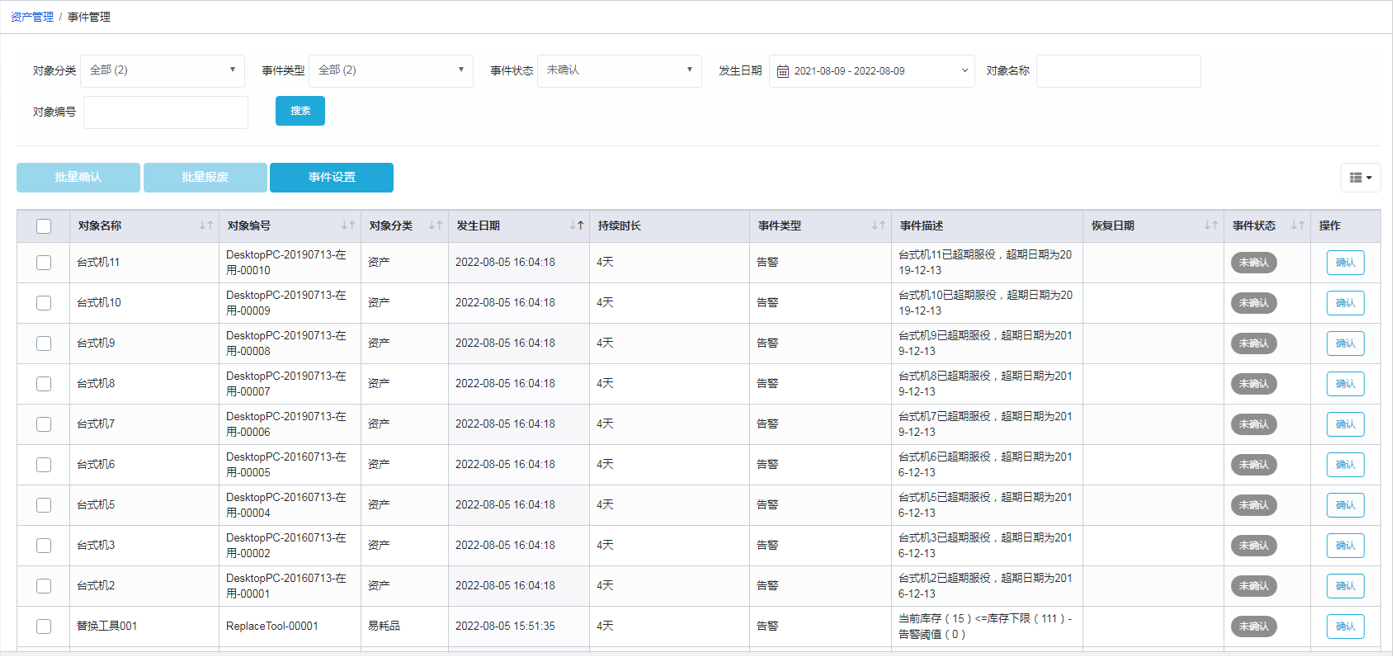Sort by 事件类型 column sort icon
Screen dimensions: 1393x656
pos(877,226)
